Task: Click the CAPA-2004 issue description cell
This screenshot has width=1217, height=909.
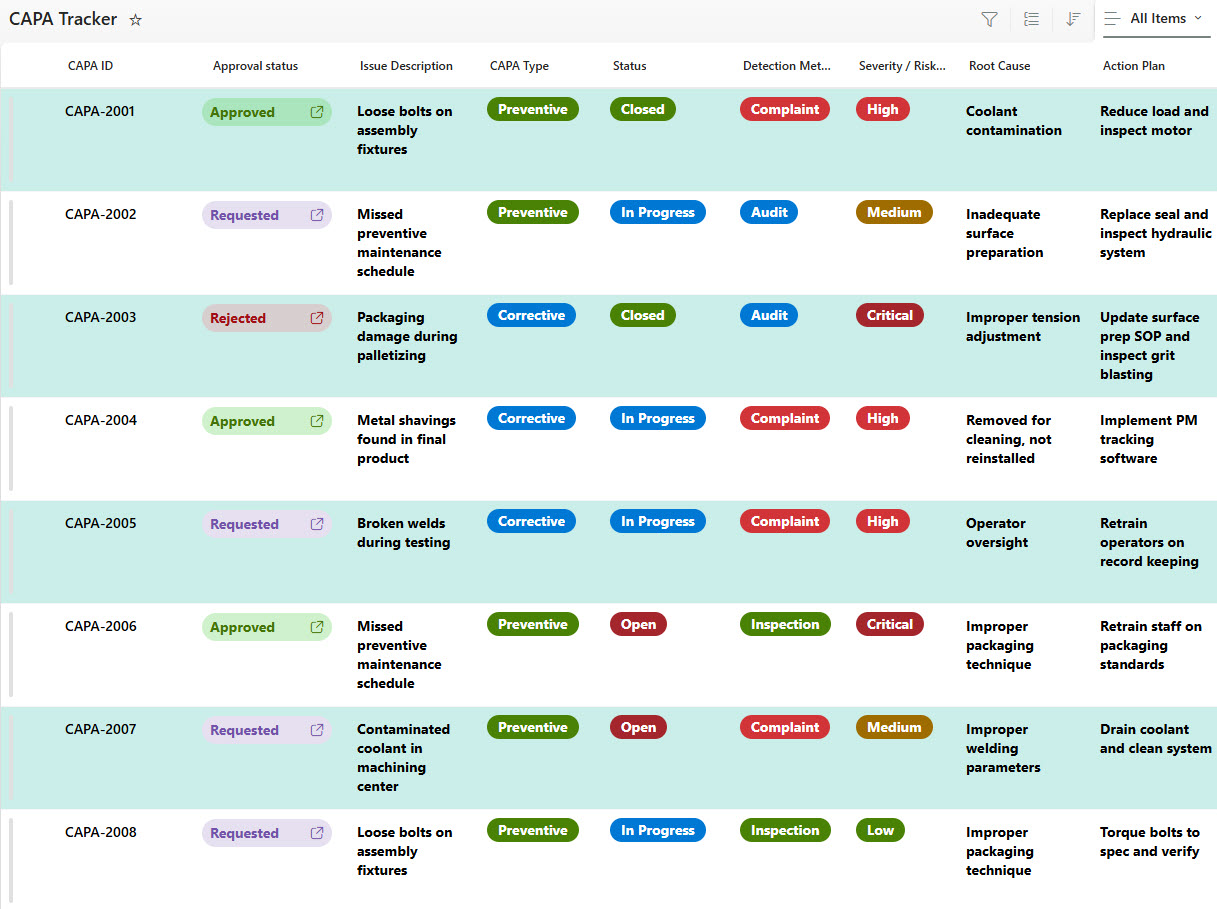Action: pyautogui.click(x=406, y=439)
